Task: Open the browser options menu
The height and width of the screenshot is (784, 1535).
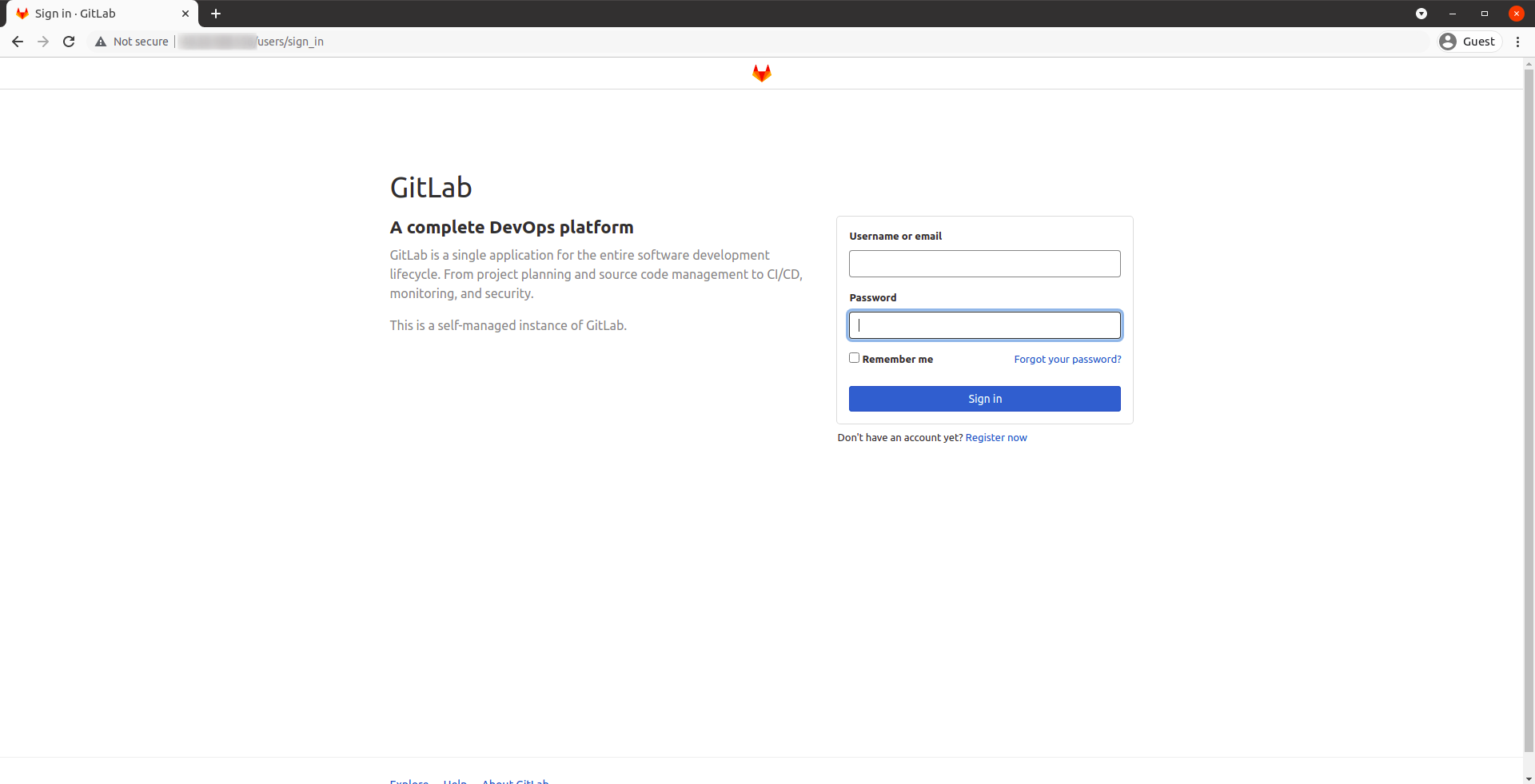Action: [x=1518, y=42]
